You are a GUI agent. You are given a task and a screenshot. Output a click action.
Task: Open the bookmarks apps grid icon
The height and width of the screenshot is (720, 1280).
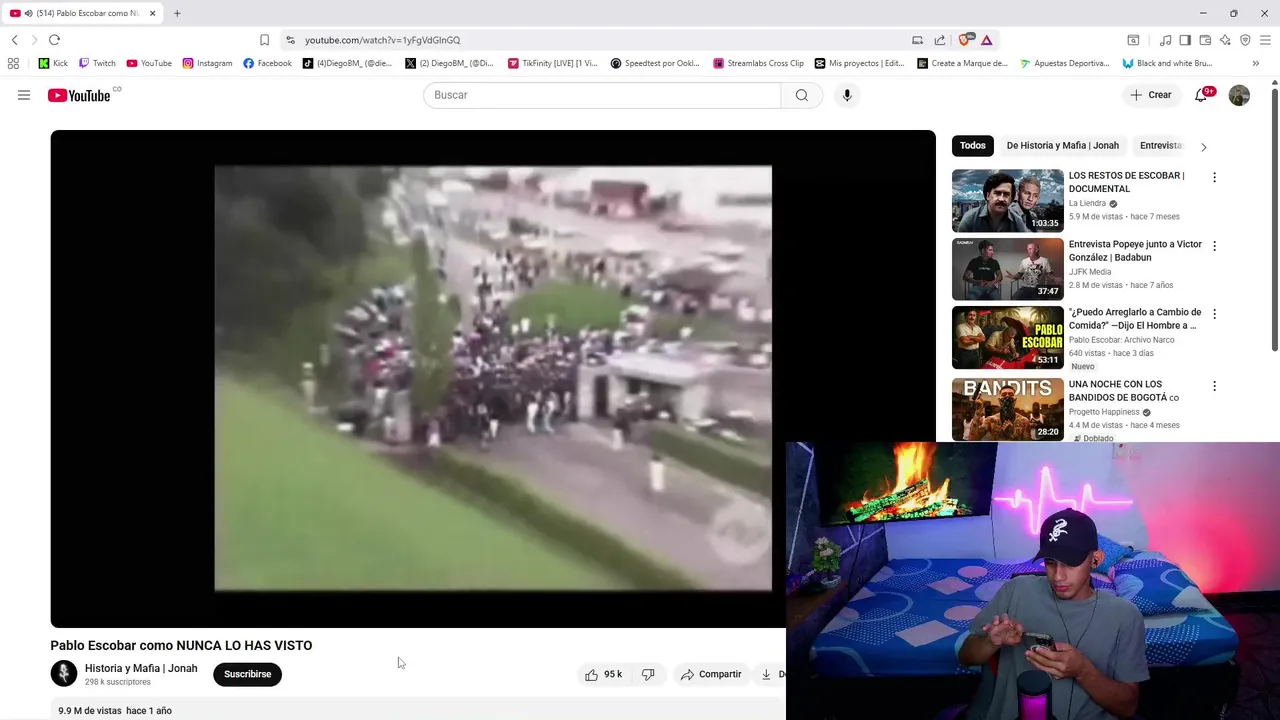click(13, 63)
